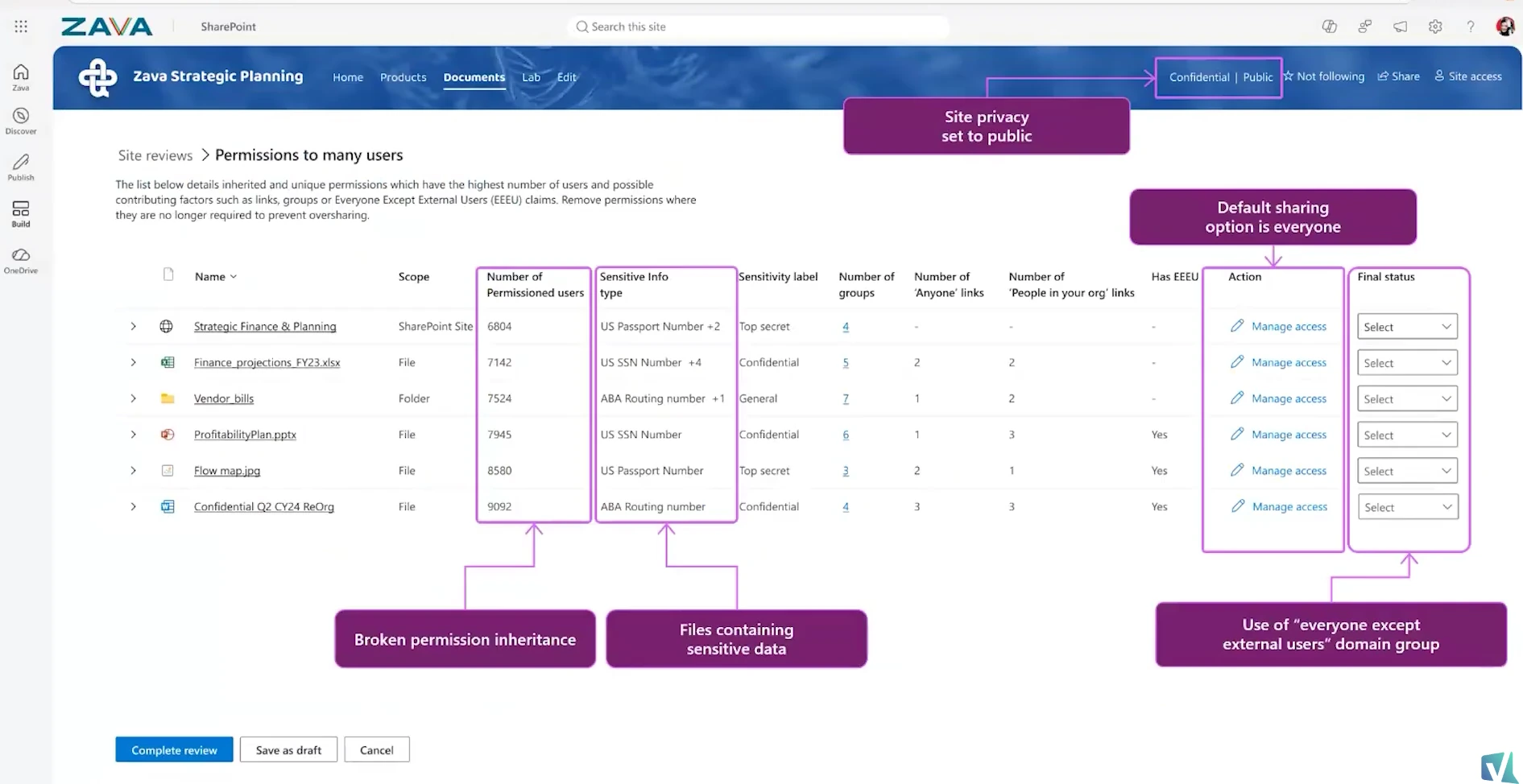Go to the Products navigation tab
The height and width of the screenshot is (784, 1523).
pos(403,77)
